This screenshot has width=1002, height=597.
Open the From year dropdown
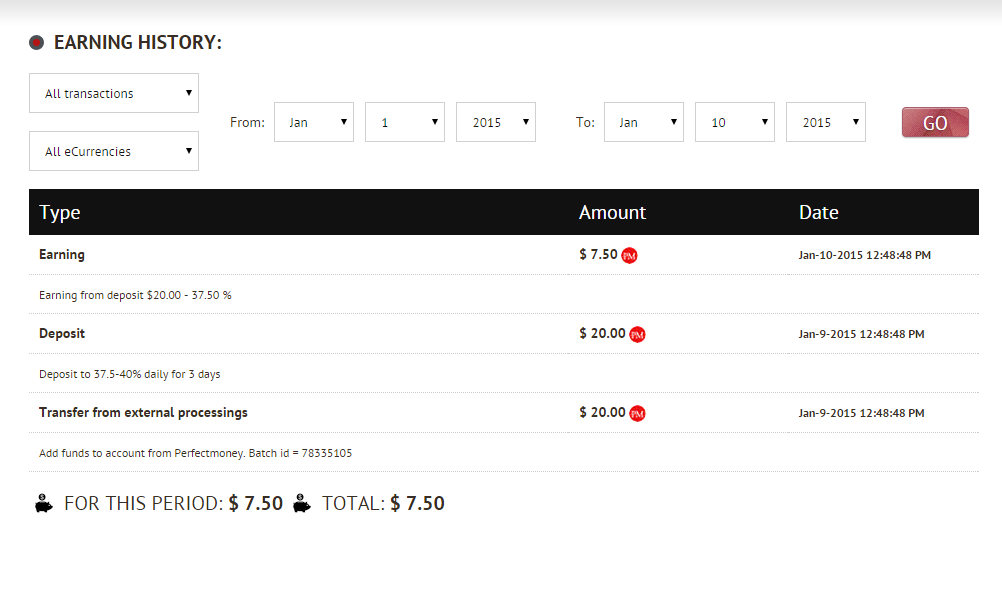pyautogui.click(x=496, y=122)
